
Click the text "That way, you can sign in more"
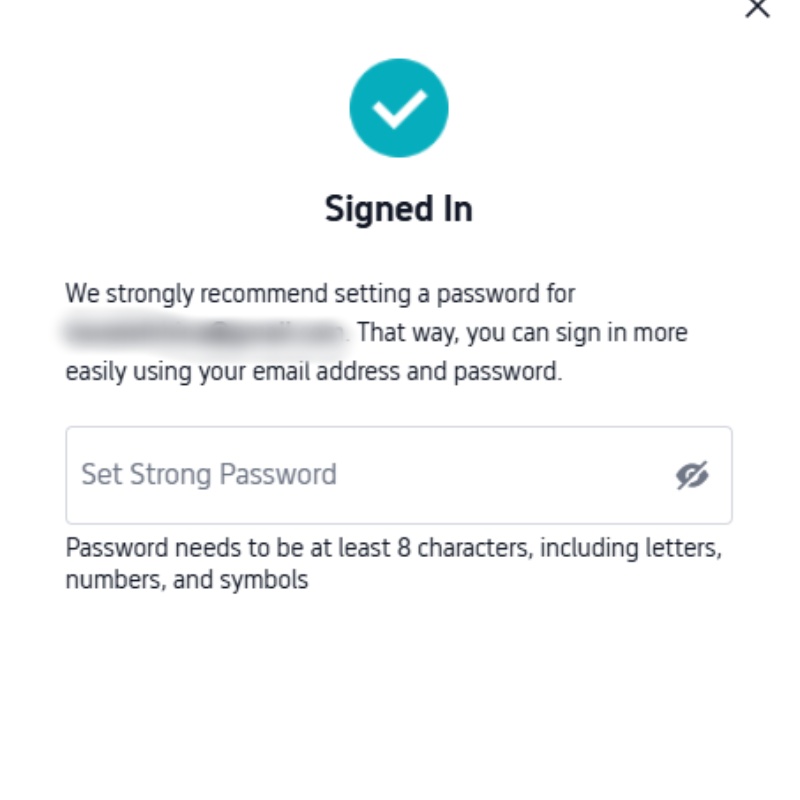(x=522, y=333)
